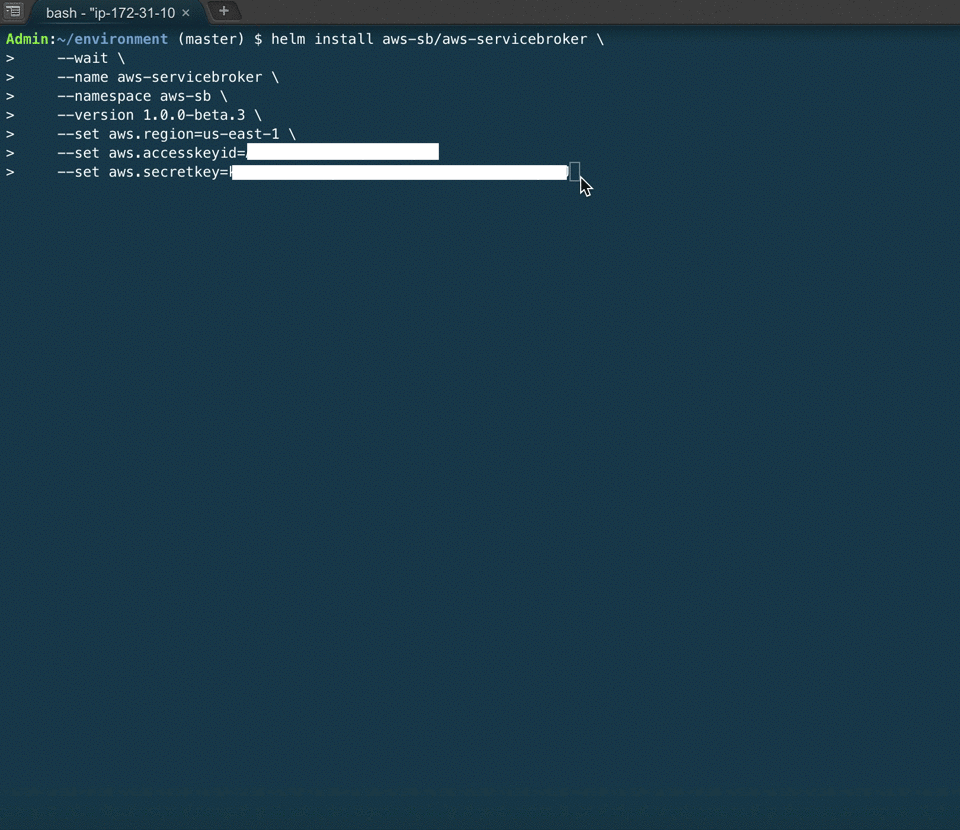The image size is (960, 830).
Task: Click the empty terminal background area
Action: (480, 450)
